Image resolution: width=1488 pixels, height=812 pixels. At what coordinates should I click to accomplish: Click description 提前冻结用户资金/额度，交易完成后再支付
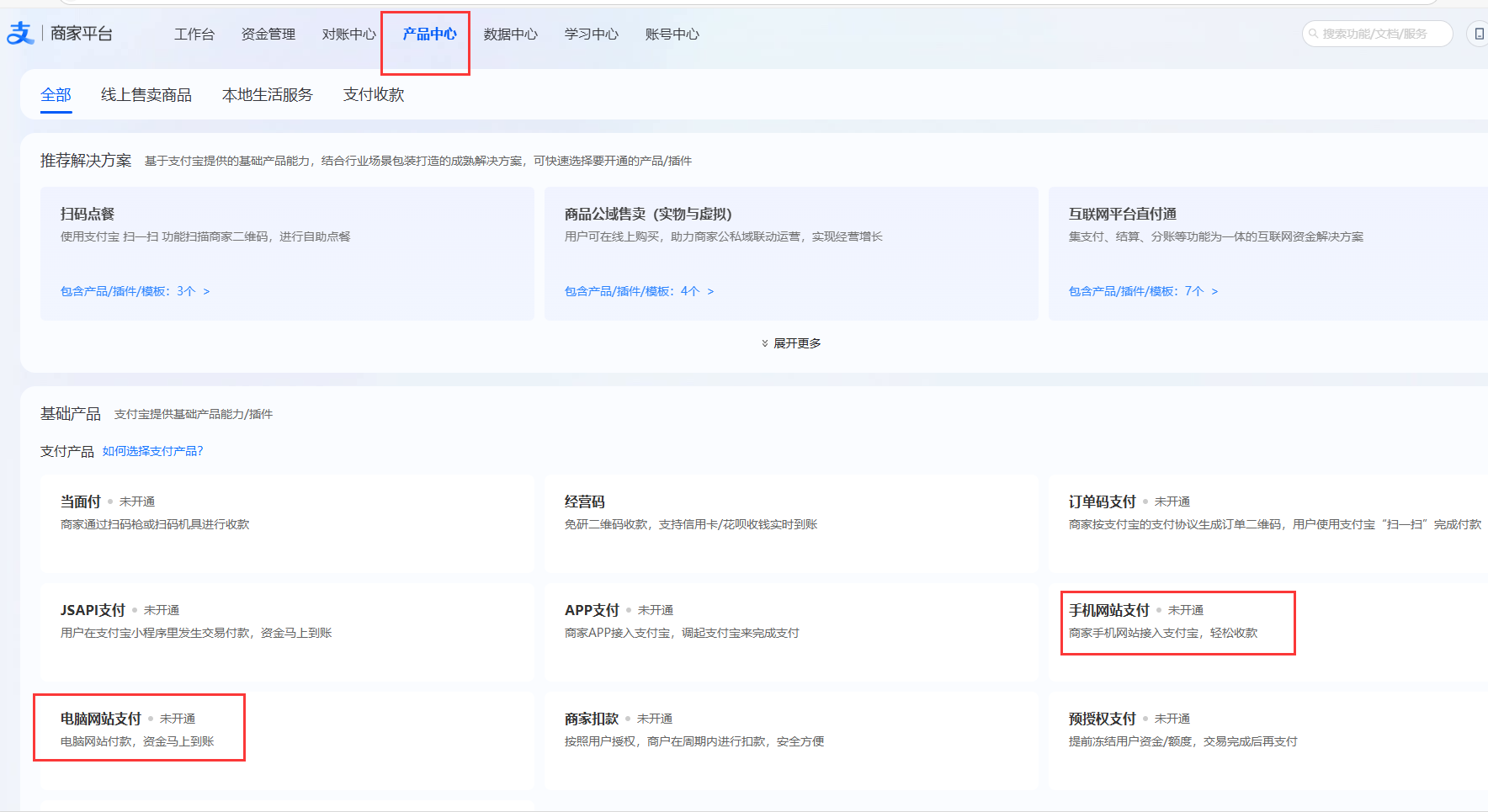point(1183,741)
